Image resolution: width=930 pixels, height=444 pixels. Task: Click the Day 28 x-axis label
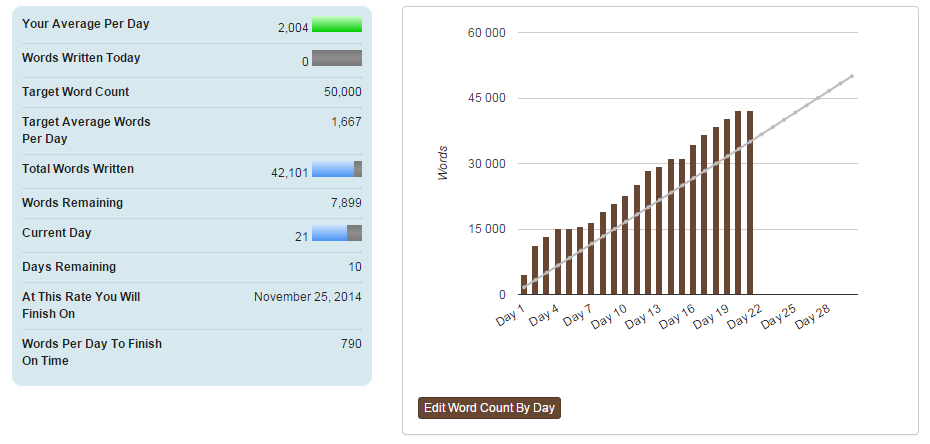click(812, 317)
